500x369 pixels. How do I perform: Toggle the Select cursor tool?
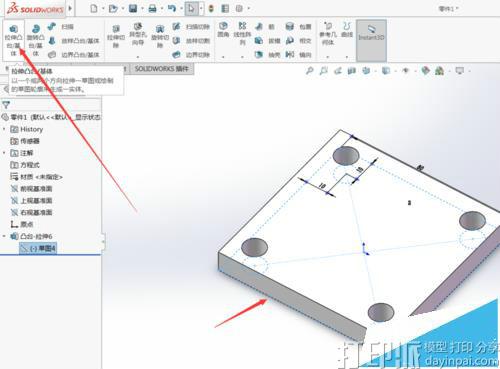coord(191,8)
